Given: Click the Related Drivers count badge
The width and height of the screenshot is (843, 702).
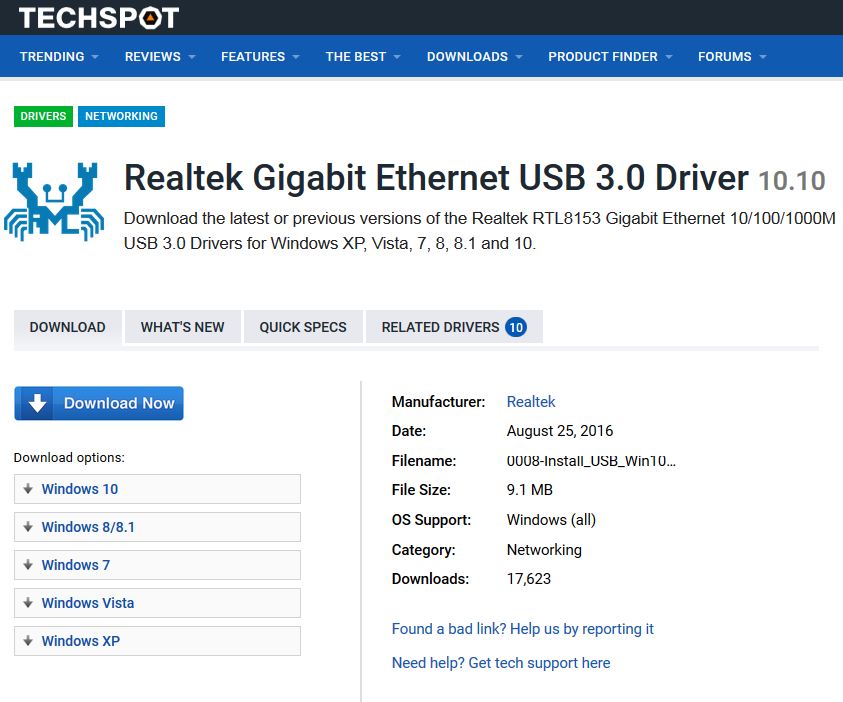Looking at the screenshot, I should click(516, 327).
